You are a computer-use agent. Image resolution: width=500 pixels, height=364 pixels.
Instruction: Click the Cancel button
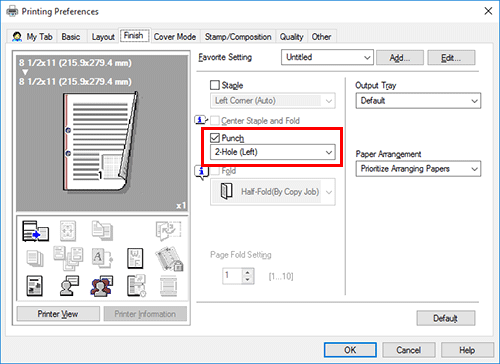pos(409,350)
